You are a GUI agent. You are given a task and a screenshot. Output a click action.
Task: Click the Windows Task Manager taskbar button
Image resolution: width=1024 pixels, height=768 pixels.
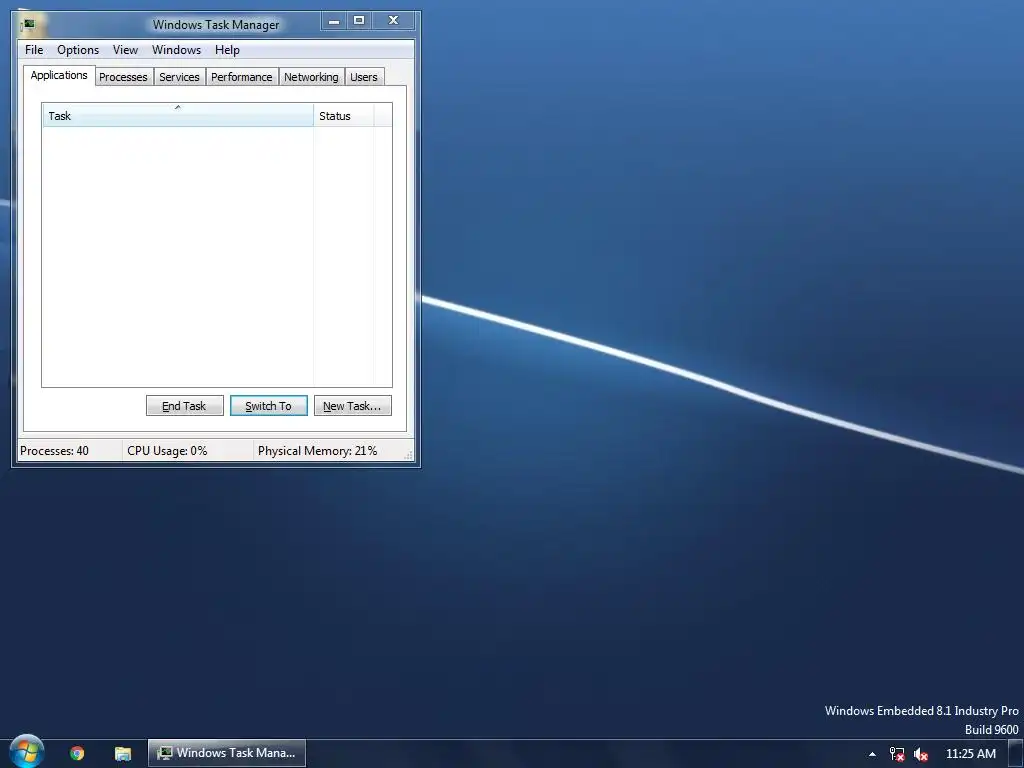pyautogui.click(x=227, y=753)
